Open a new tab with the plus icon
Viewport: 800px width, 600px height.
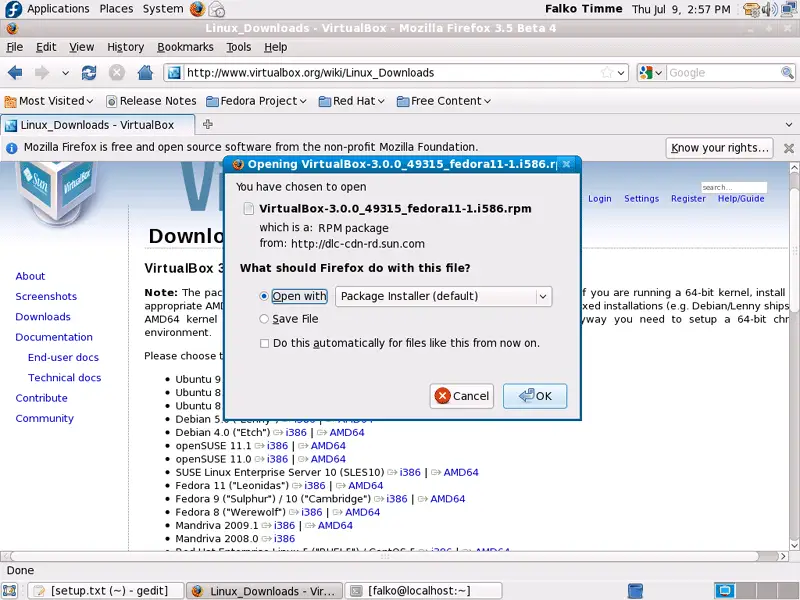[208, 124]
